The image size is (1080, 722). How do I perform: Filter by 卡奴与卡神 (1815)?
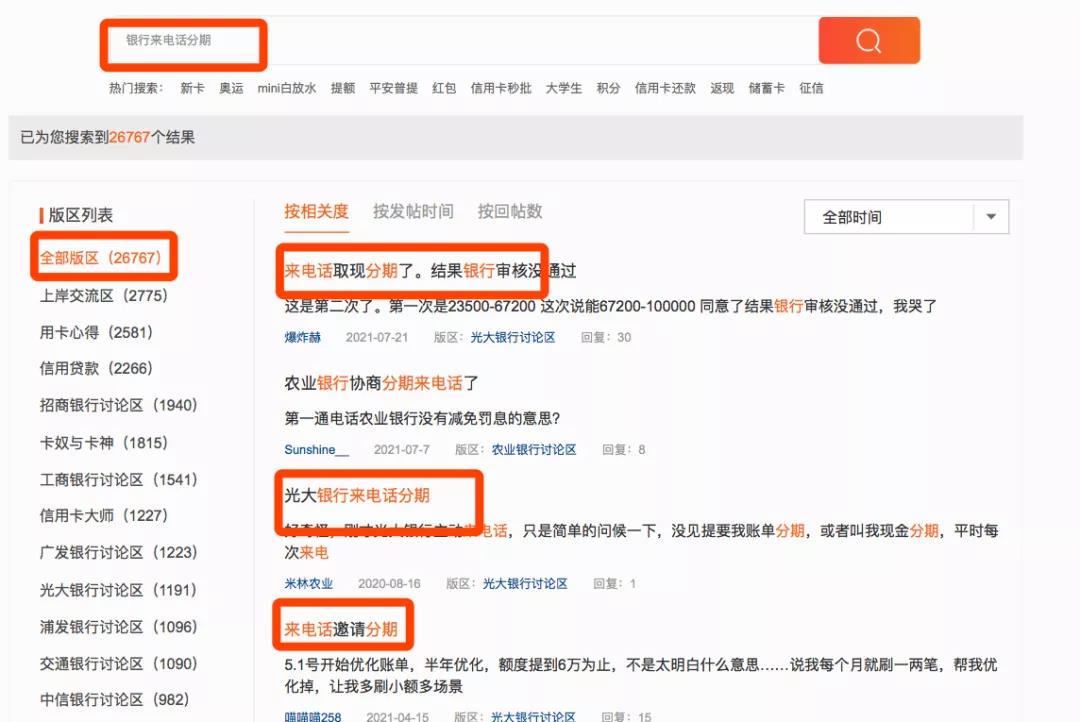[x=103, y=442]
